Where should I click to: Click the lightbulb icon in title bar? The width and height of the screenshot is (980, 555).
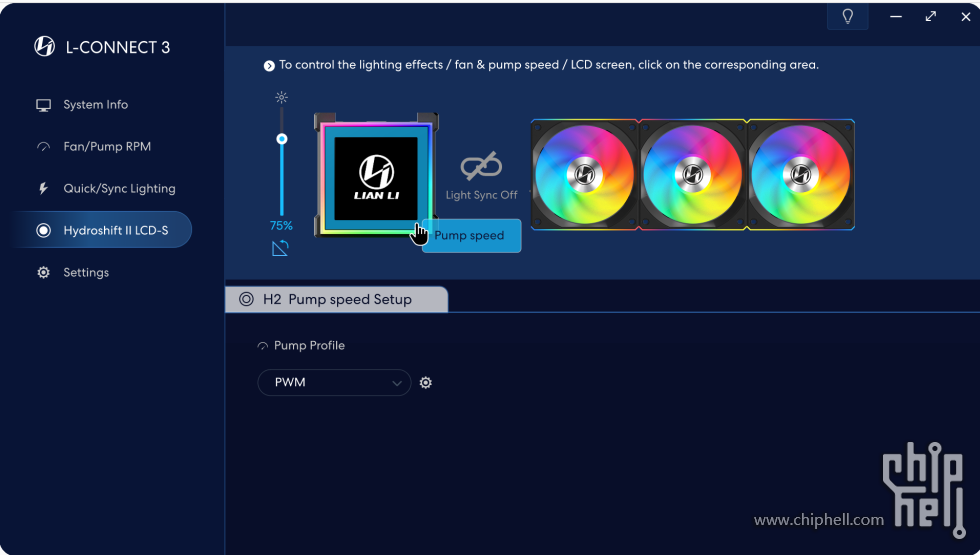point(848,16)
